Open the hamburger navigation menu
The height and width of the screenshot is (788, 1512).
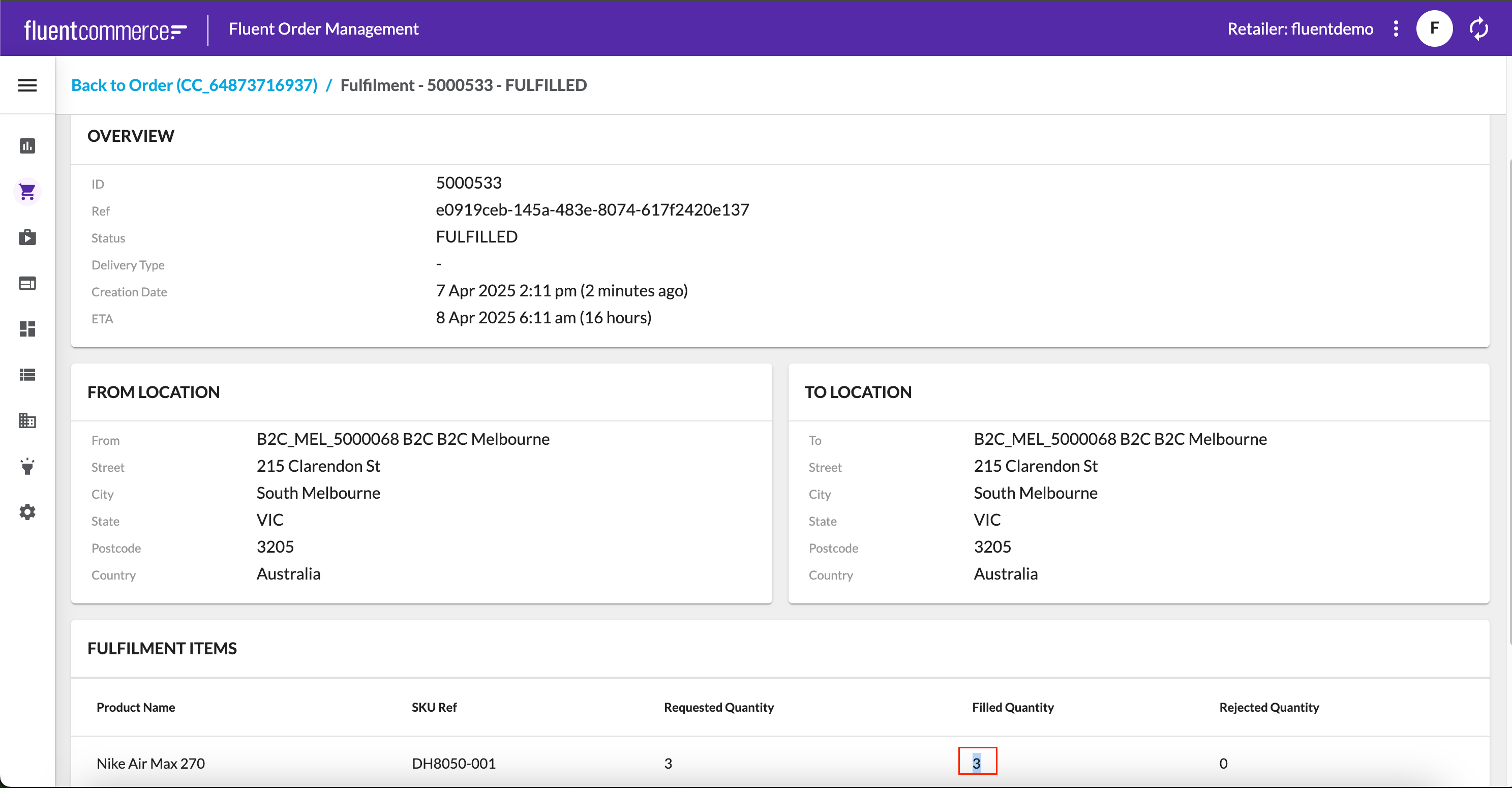[27, 86]
